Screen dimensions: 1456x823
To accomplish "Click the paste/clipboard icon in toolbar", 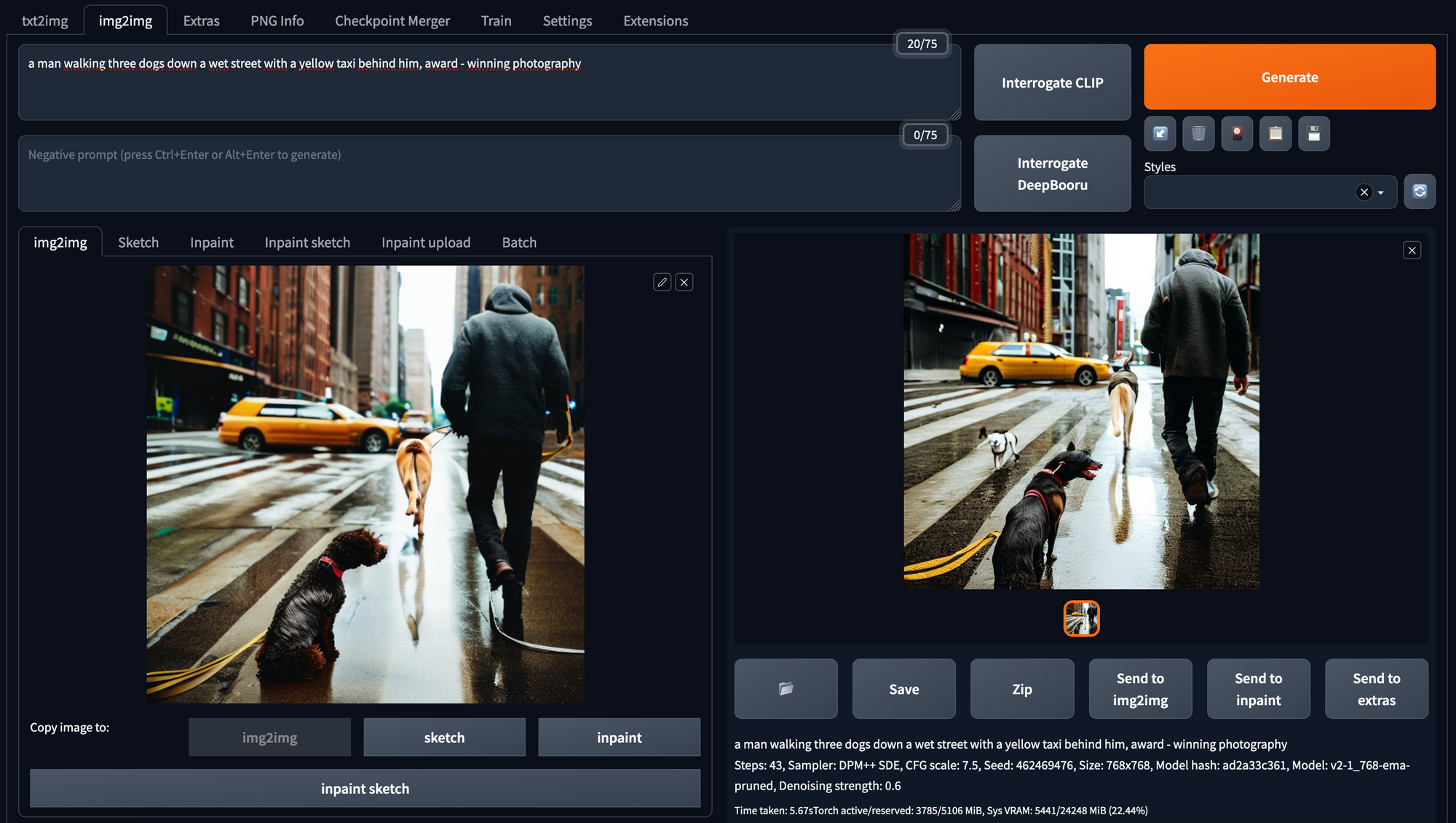I will pos(1275,133).
